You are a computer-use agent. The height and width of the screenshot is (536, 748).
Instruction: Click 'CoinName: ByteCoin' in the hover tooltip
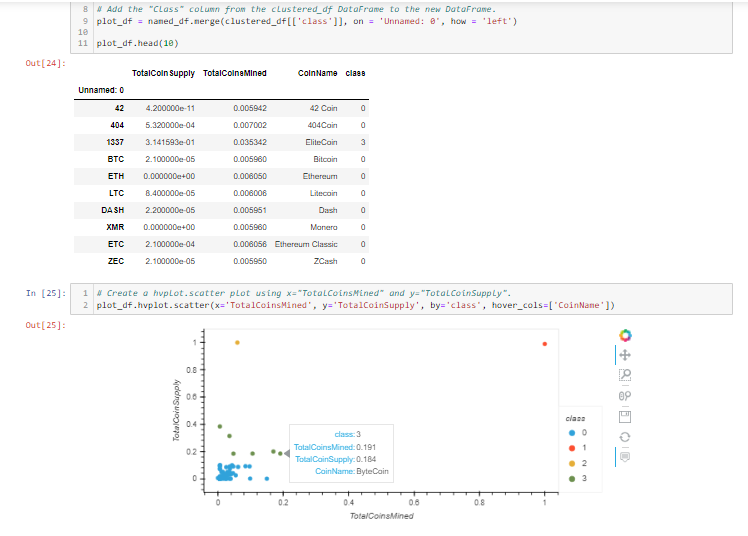352,471
